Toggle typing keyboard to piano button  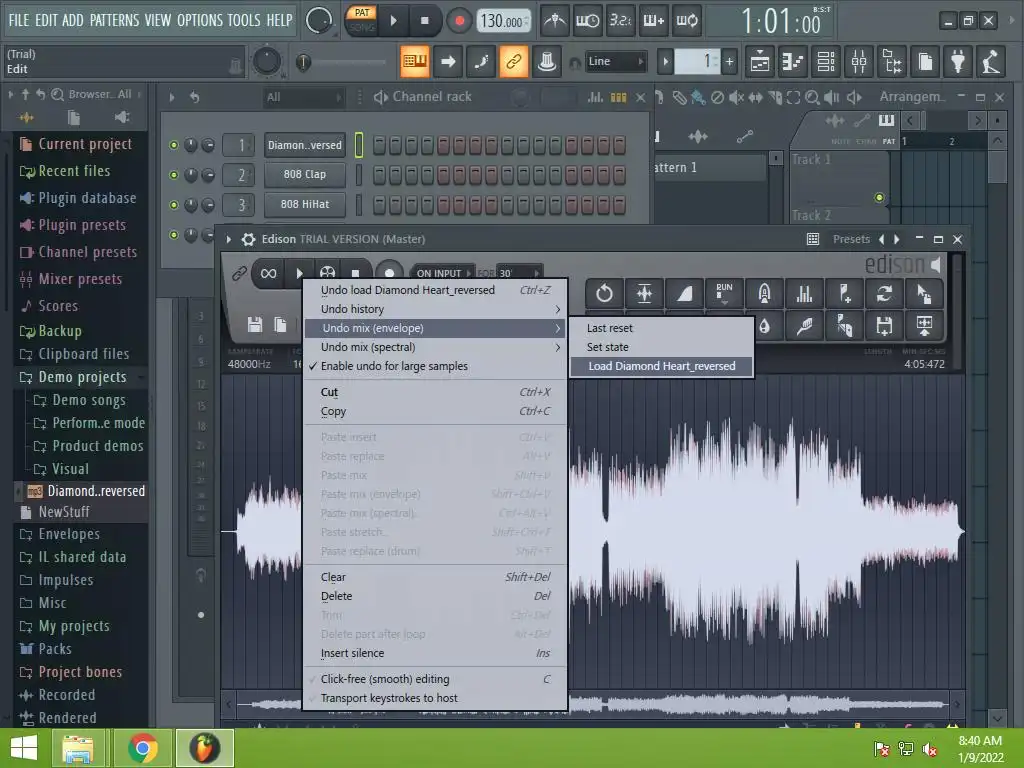coord(415,61)
